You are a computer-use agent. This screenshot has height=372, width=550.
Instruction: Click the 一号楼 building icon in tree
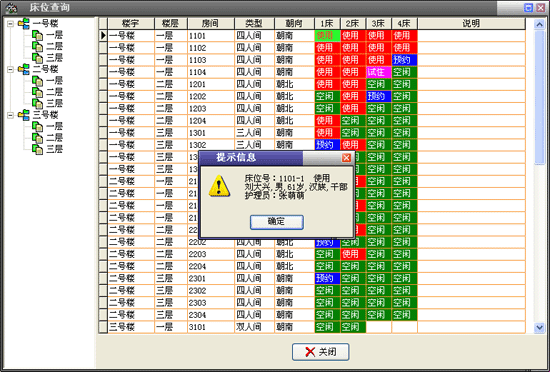(24, 24)
